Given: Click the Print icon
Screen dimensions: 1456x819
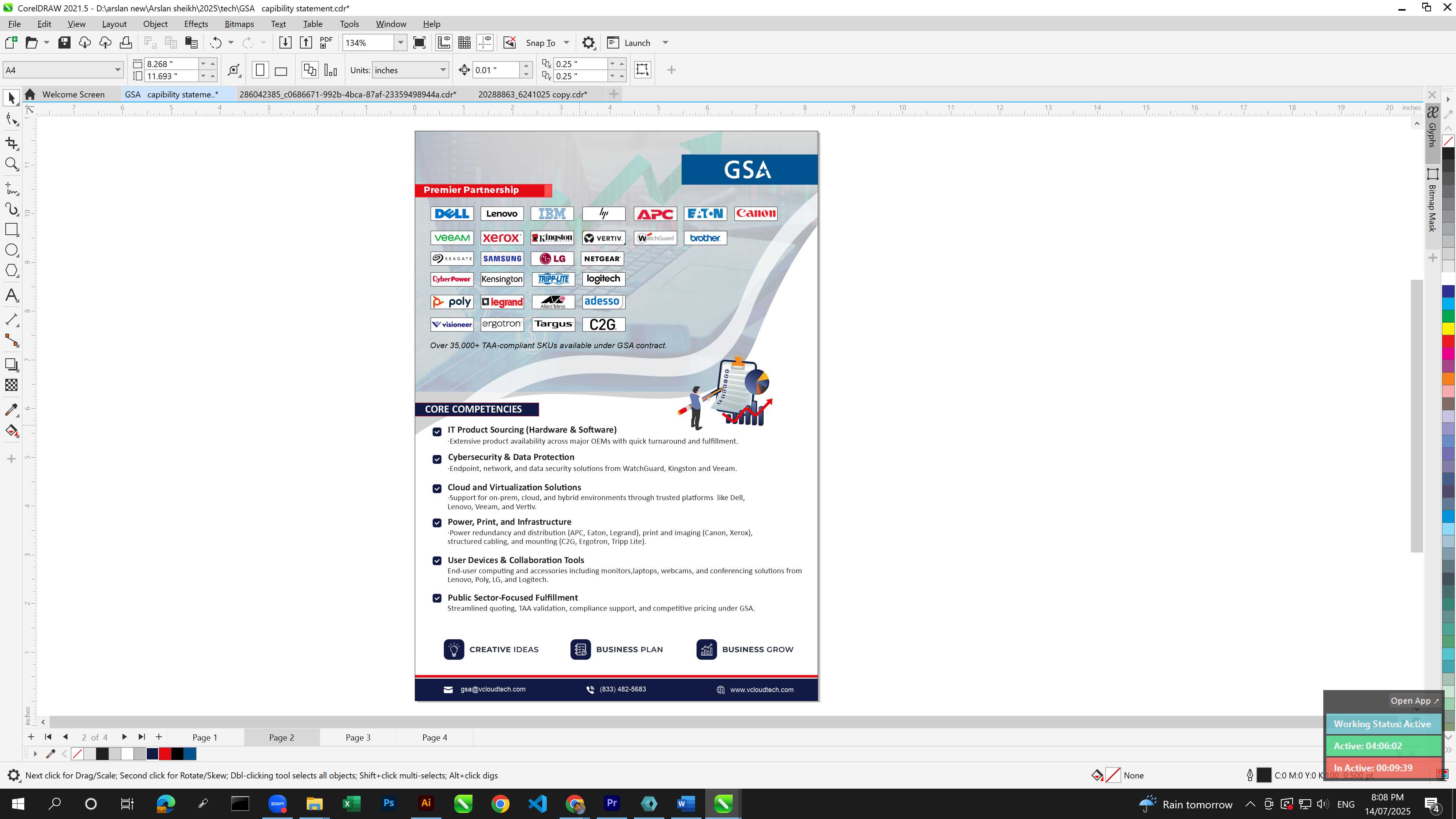Looking at the screenshot, I should (126, 43).
